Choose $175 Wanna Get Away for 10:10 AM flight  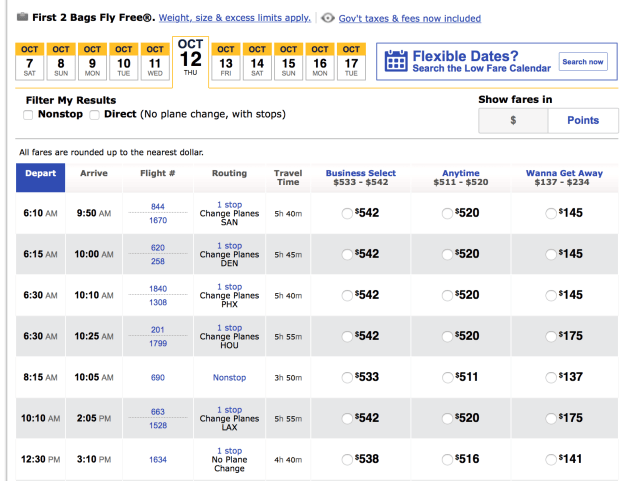click(551, 419)
